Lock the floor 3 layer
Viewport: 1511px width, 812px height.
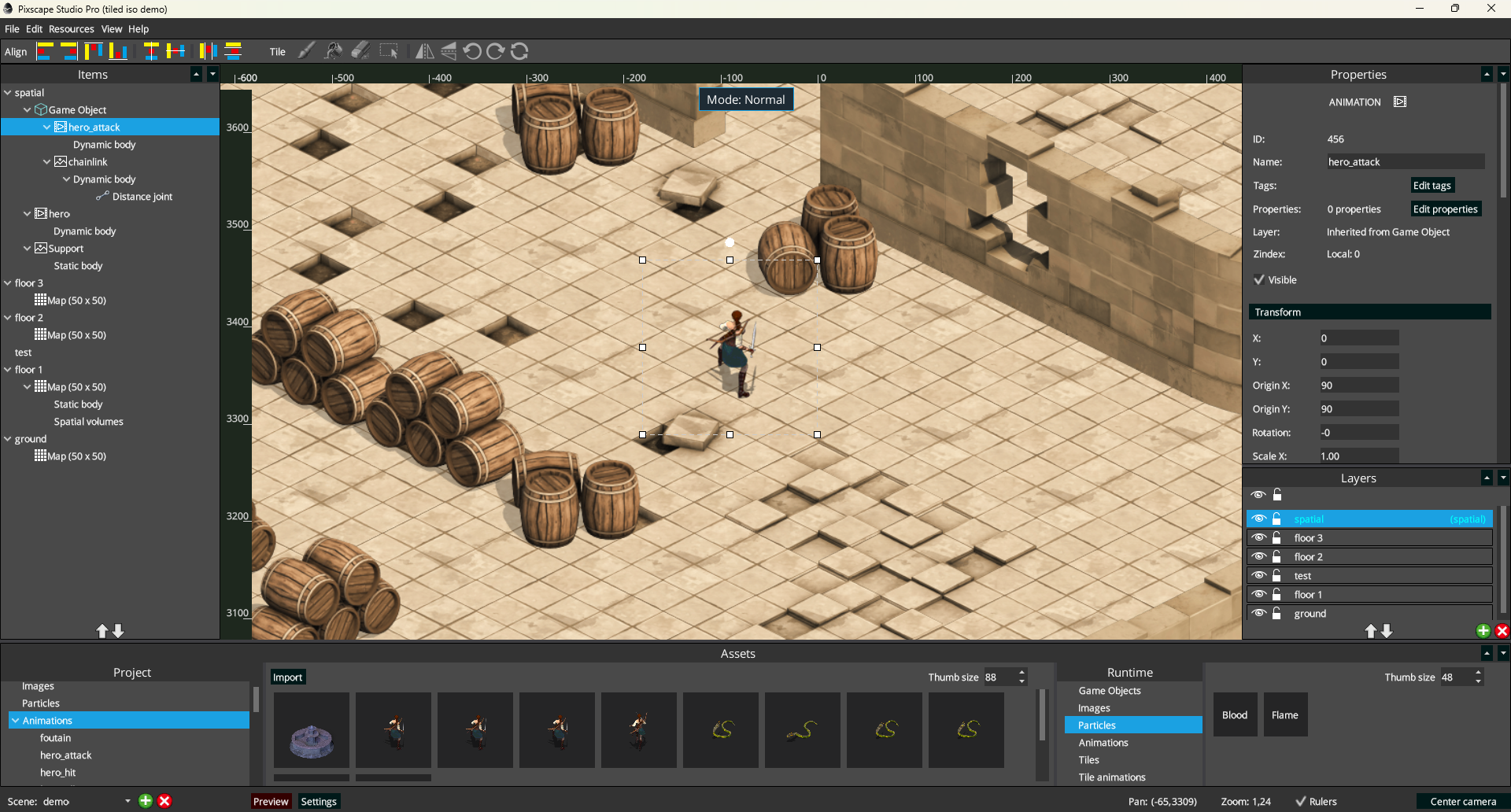click(x=1277, y=537)
